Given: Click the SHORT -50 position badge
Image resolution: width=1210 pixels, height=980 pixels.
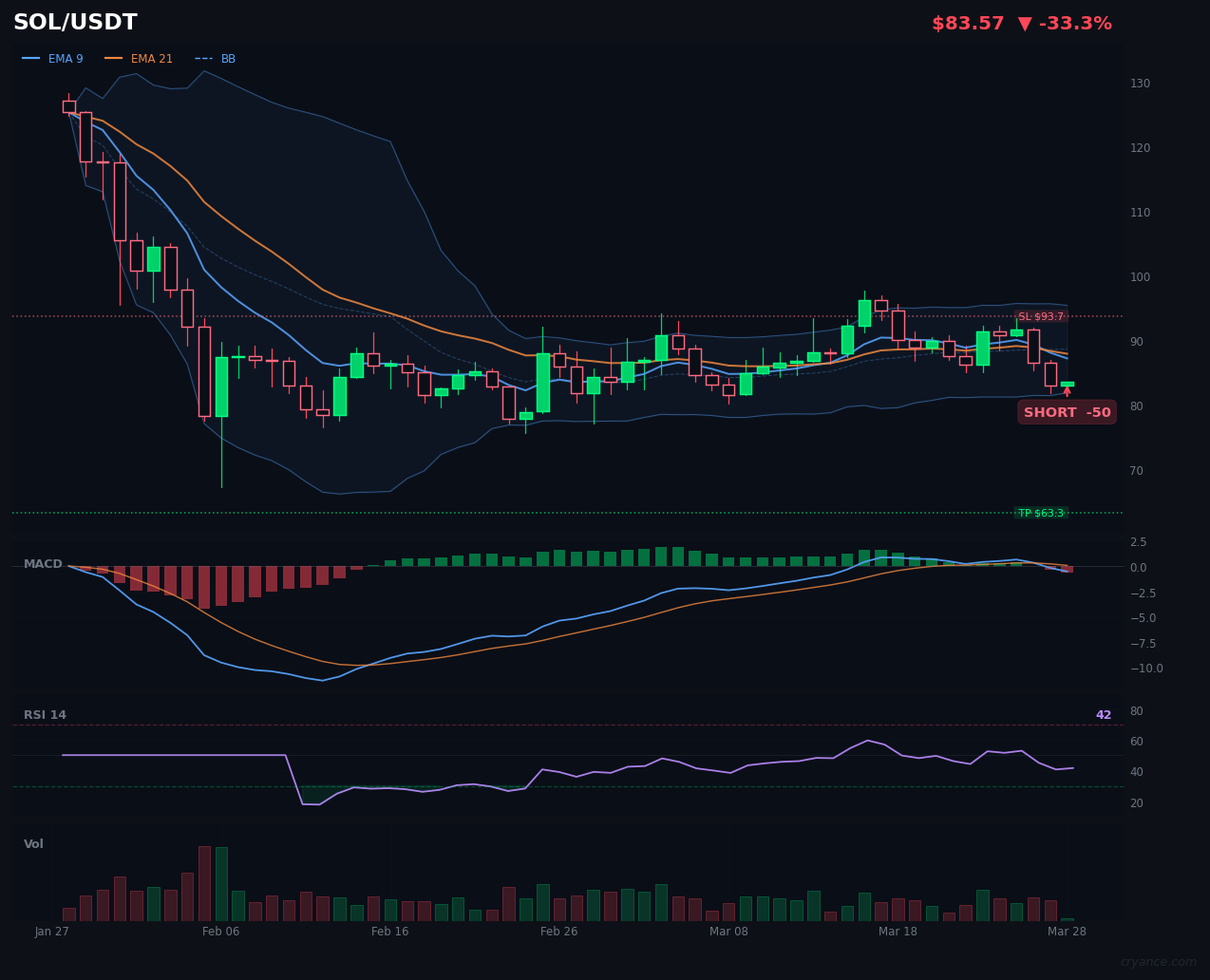Looking at the screenshot, I should coord(1067,412).
